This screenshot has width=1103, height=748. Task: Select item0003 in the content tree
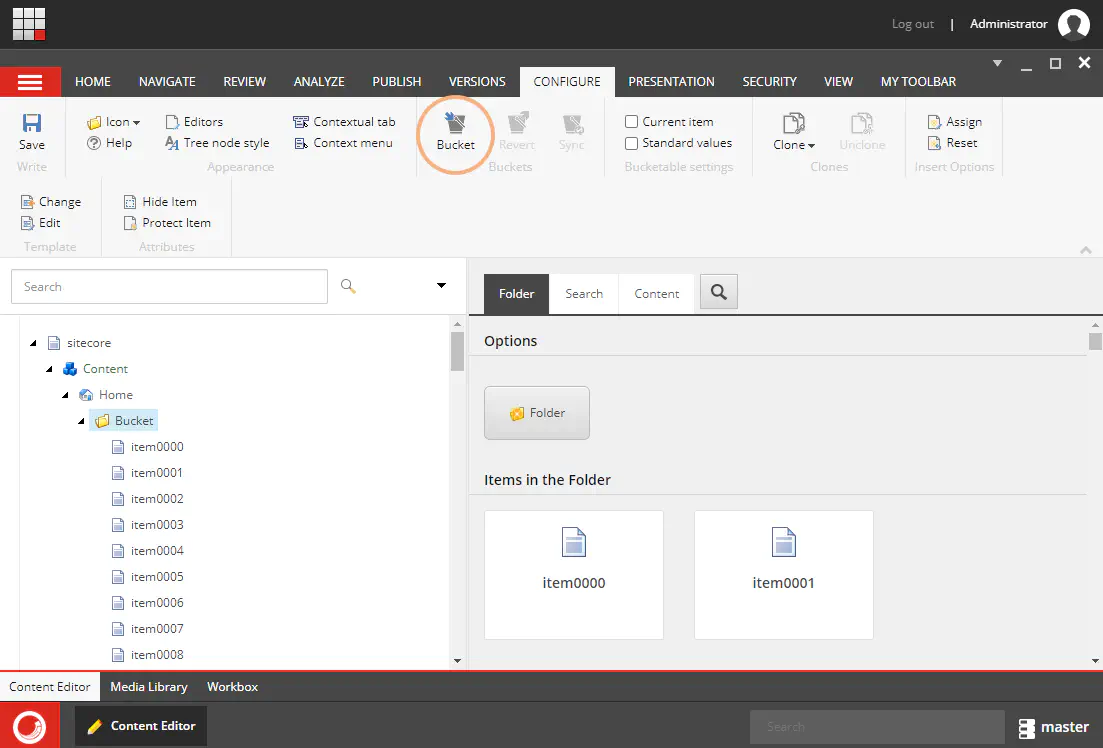(x=148, y=525)
